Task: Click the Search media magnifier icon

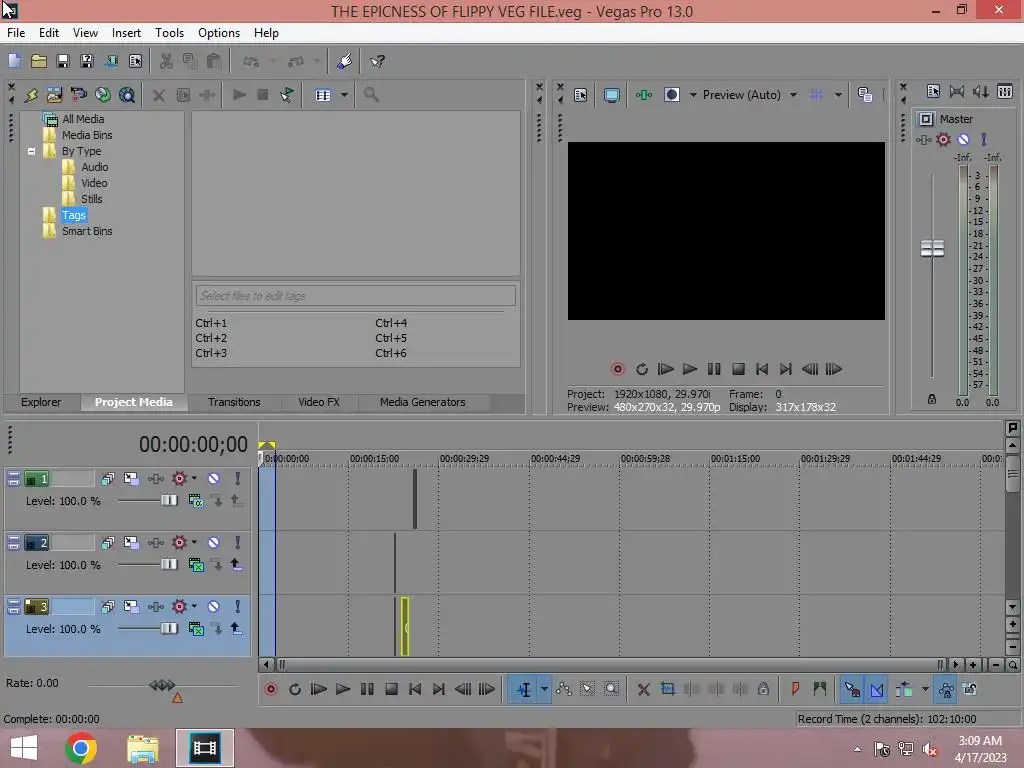Action: pos(371,95)
